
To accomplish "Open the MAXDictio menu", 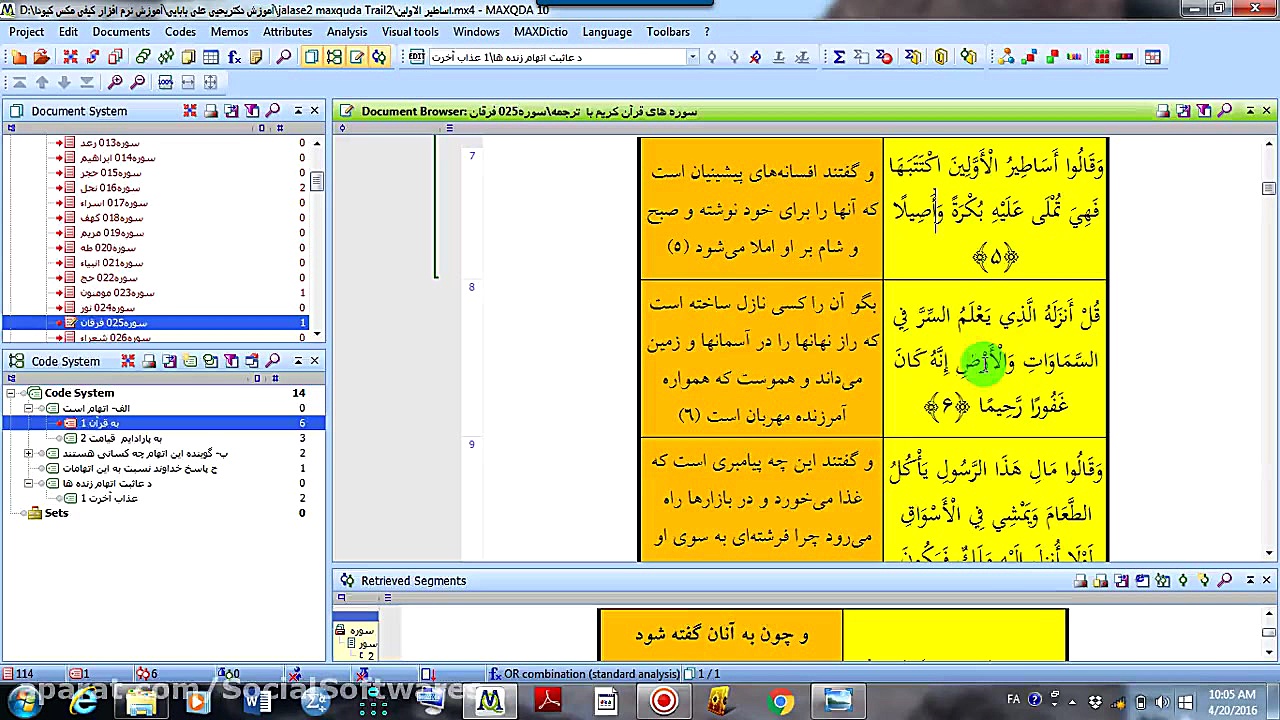I will (x=540, y=31).
